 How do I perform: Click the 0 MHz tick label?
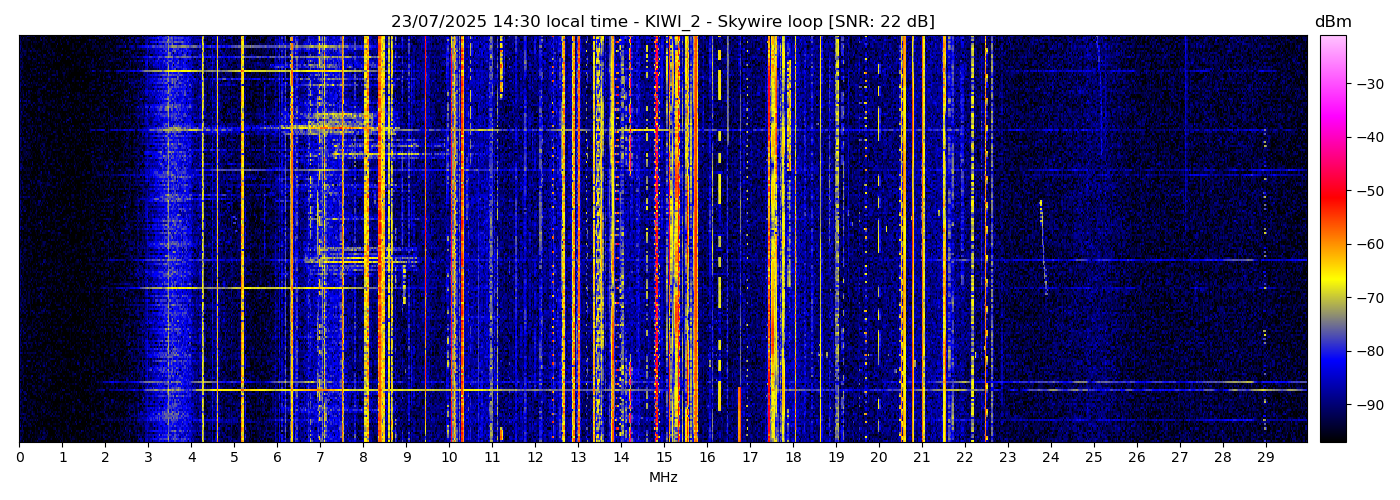pyautogui.click(x=19, y=458)
